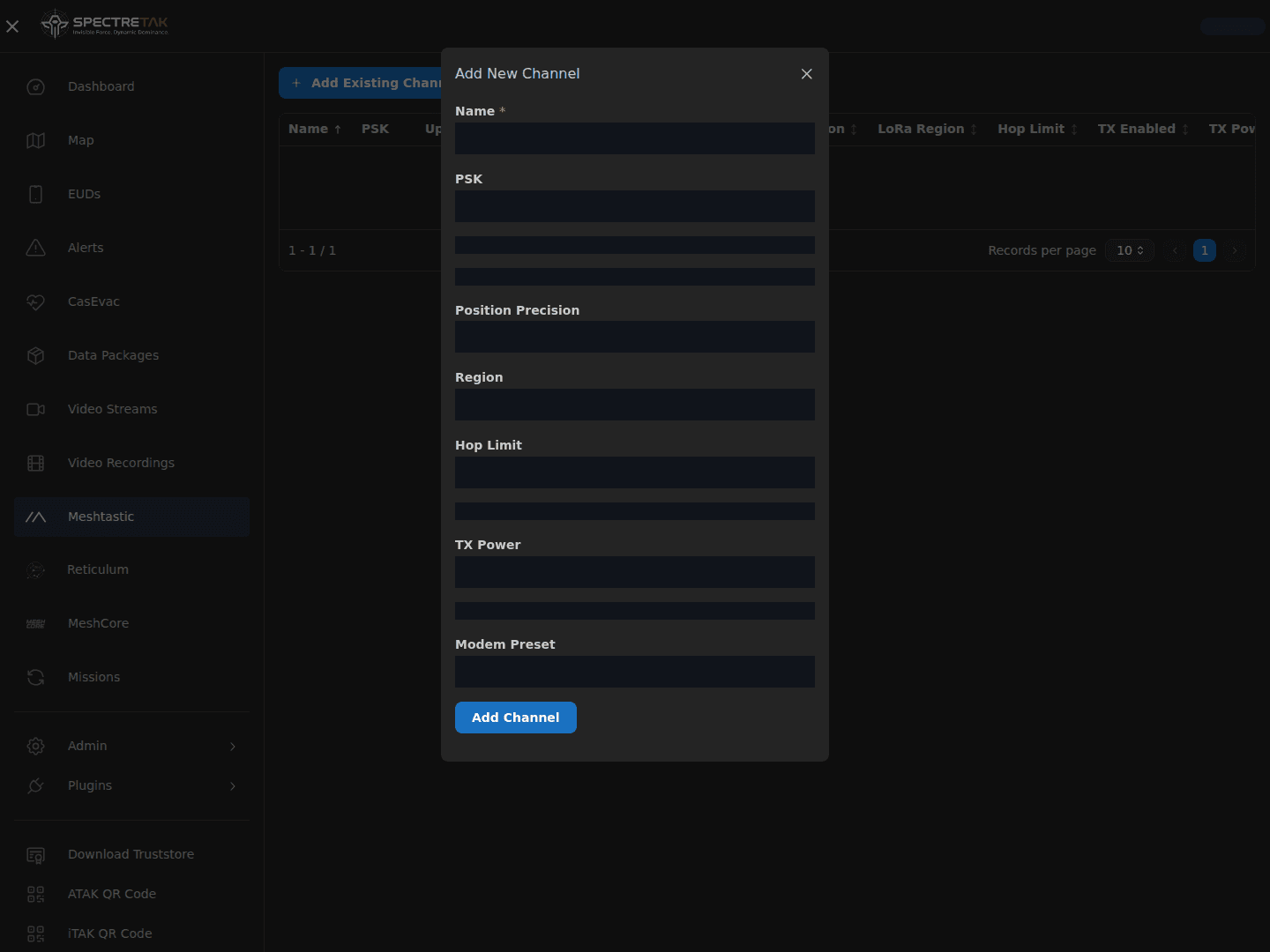Go to next page with the right chevron
The width and height of the screenshot is (1270, 952).
pyautogui.click(x=1235, y=250)
